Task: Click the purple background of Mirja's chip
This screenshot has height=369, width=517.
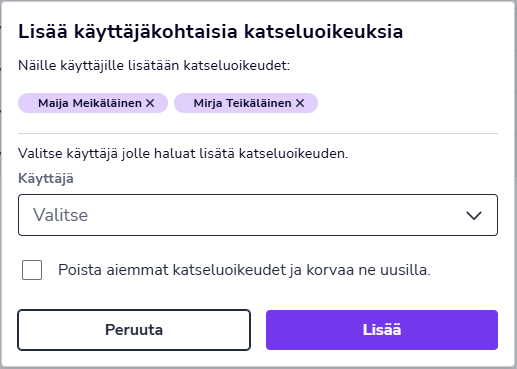Action: pyautogui.click(x=184, y=103)
